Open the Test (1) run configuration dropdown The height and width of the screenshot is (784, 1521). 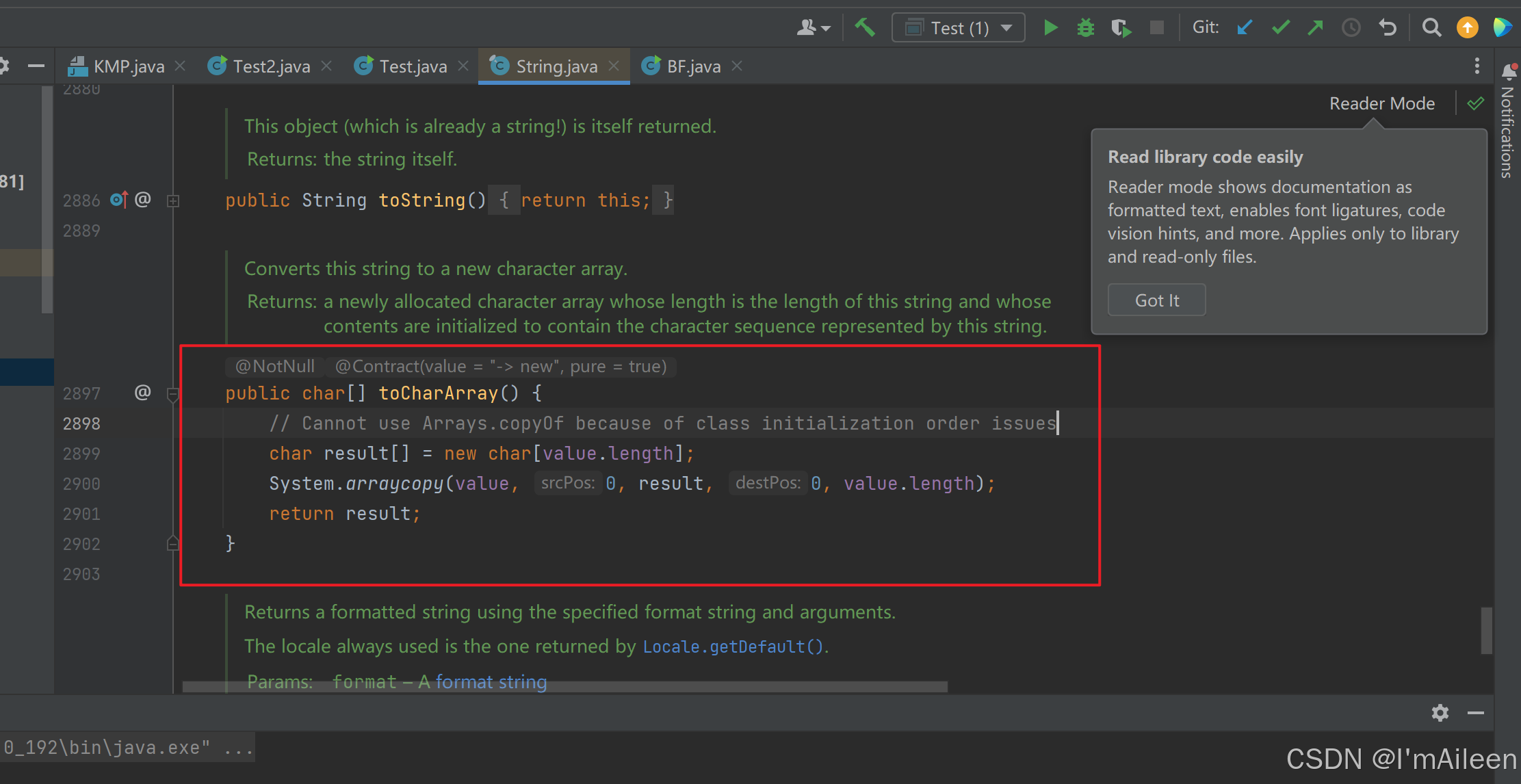(x=958, y=27)
